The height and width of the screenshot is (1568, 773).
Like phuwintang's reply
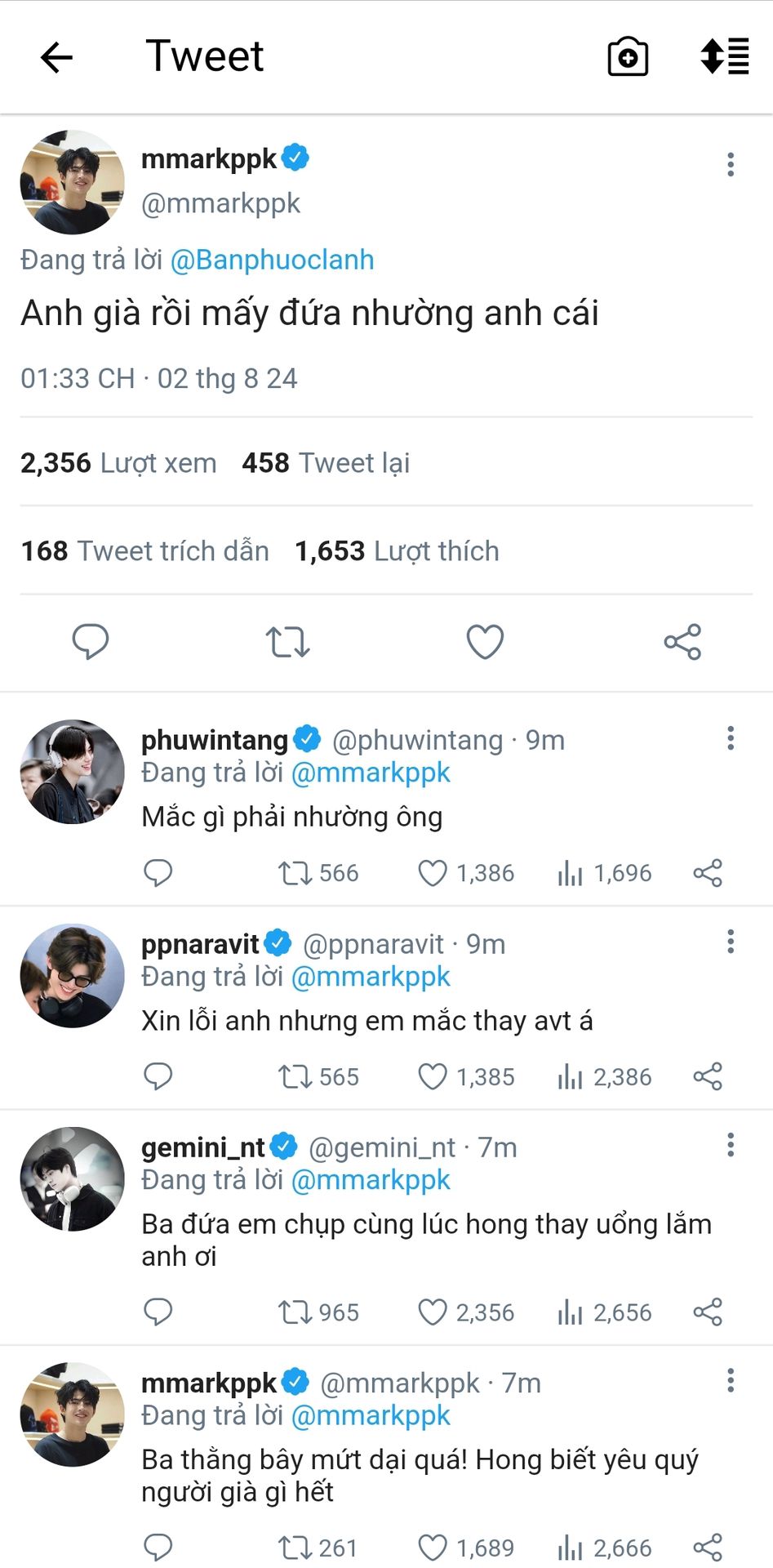[433, 873]
